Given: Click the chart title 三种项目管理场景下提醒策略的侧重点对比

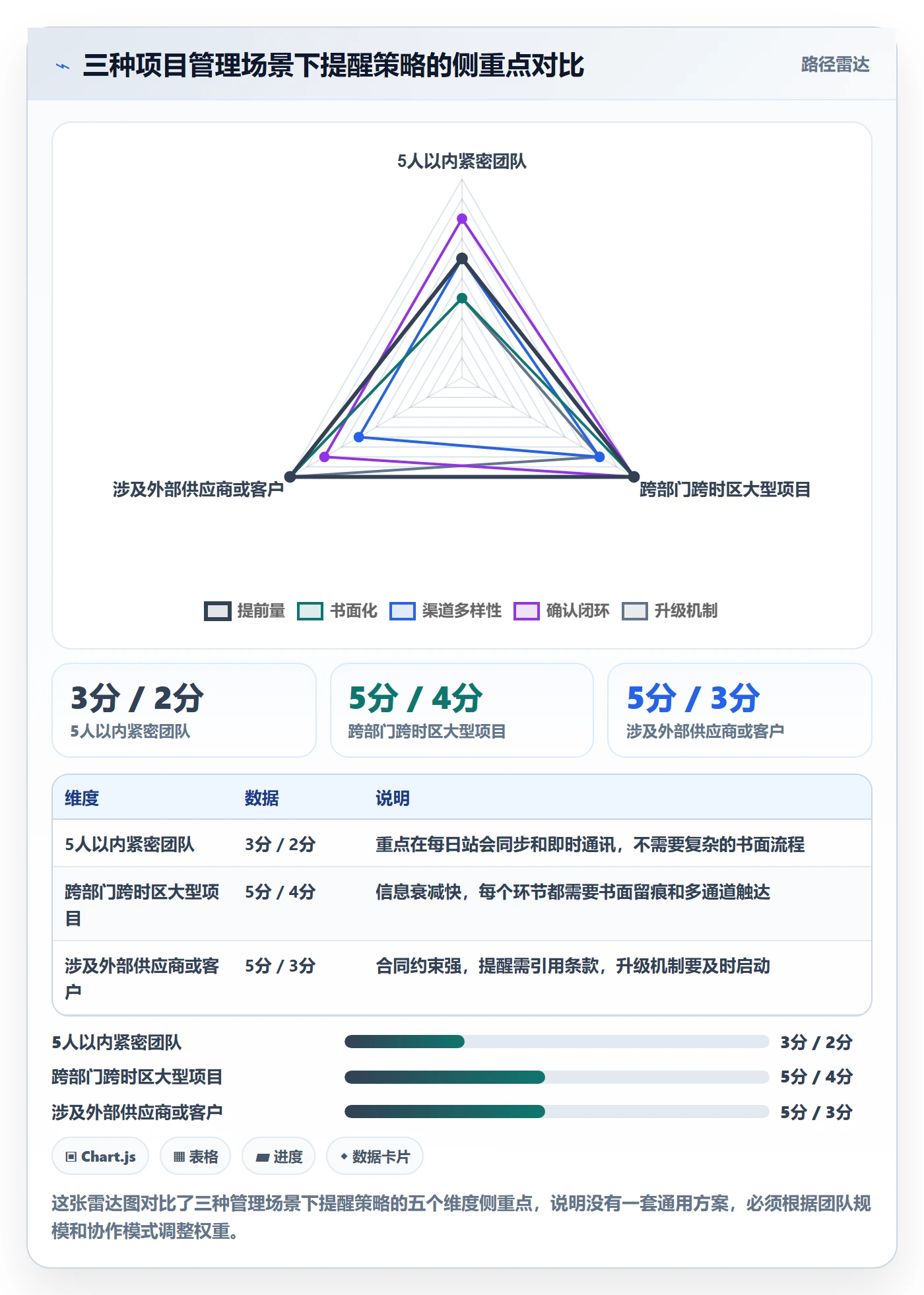Looking at the screenshot, I should click(x=333, y=65).
